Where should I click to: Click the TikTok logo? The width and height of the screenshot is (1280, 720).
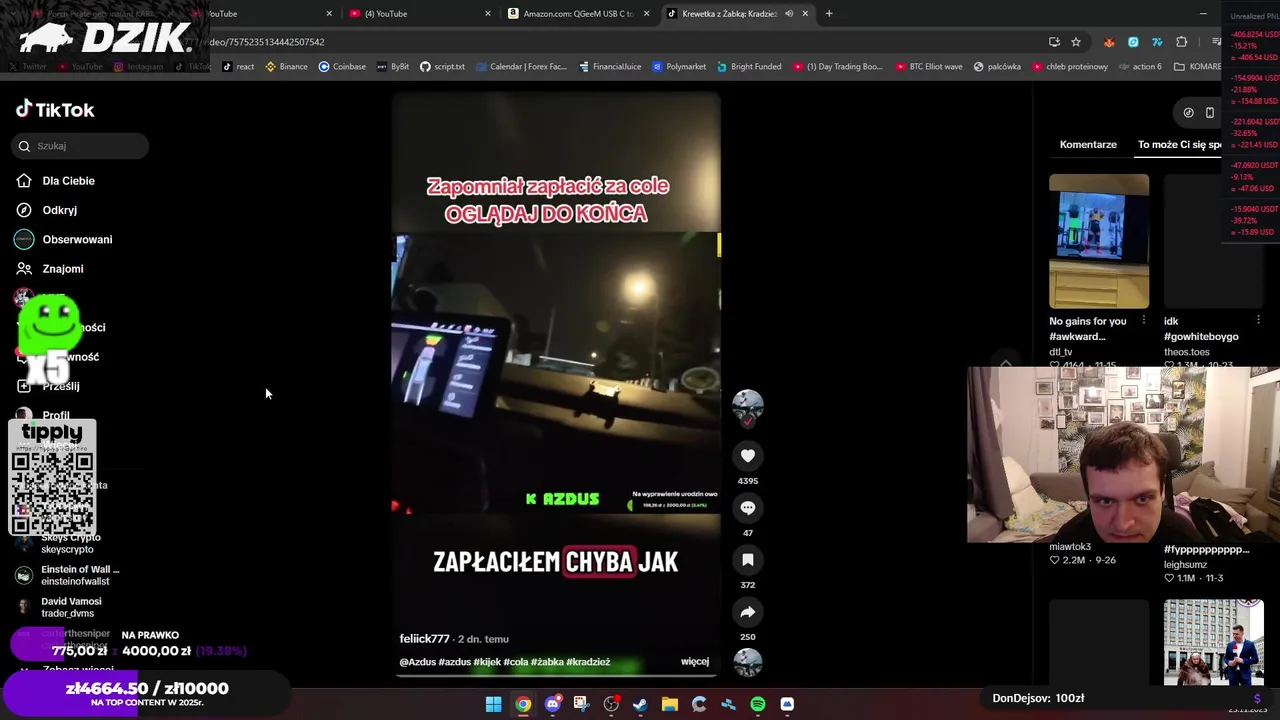pyautogui.click(x=55, y=109)
